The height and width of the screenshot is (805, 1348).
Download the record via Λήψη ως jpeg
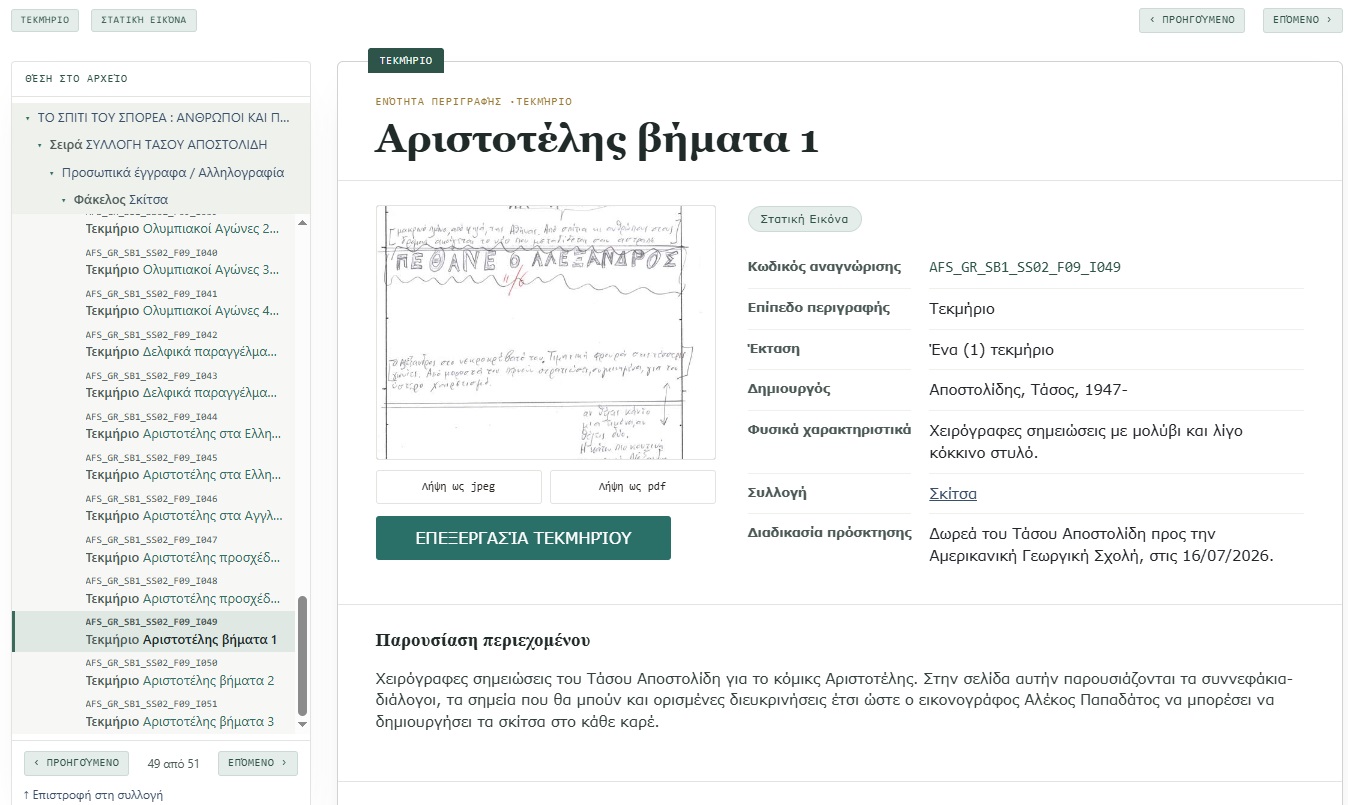coord(459,487)
